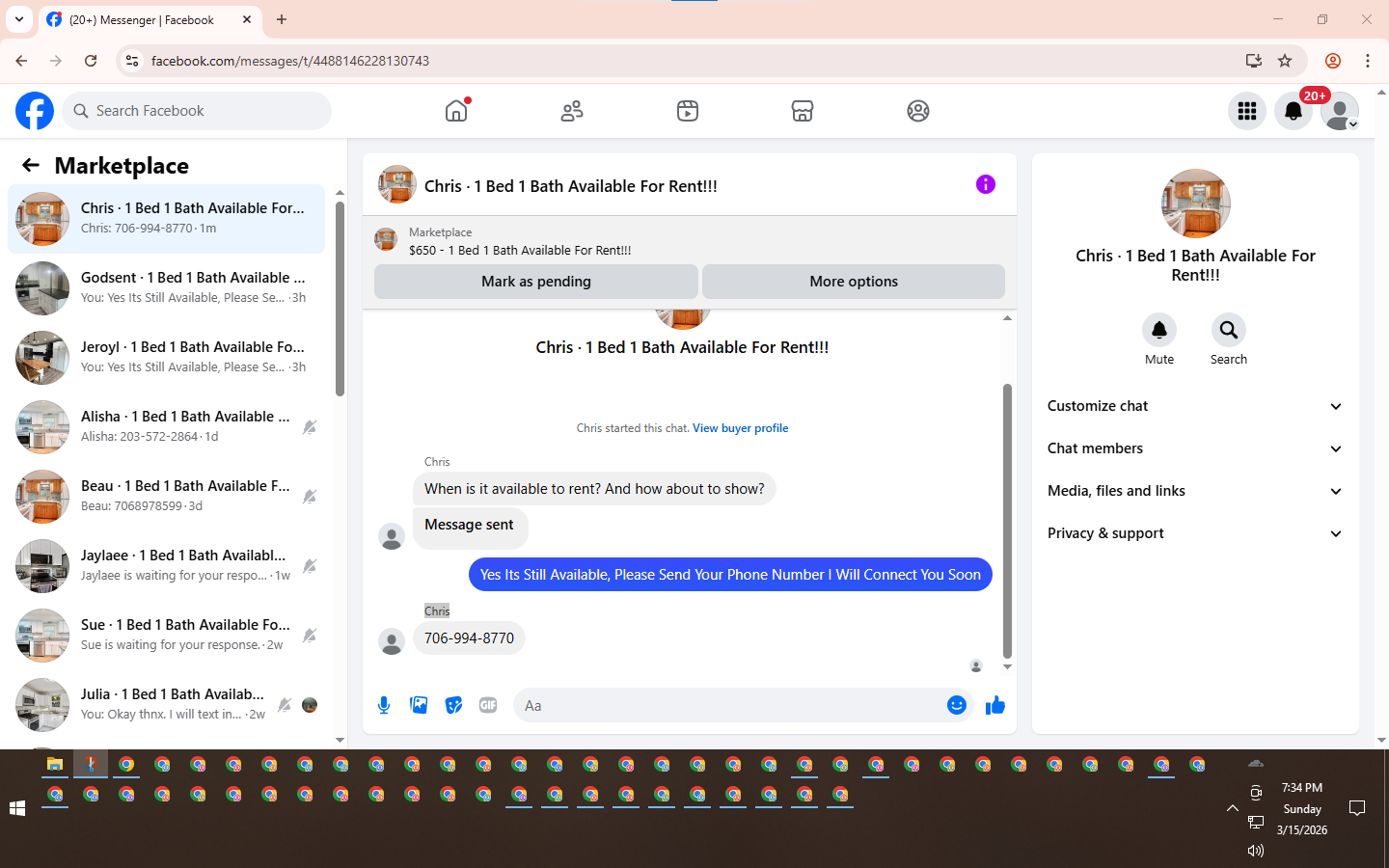
Task: Expand Chat members section
Action: coord(1195,448)
